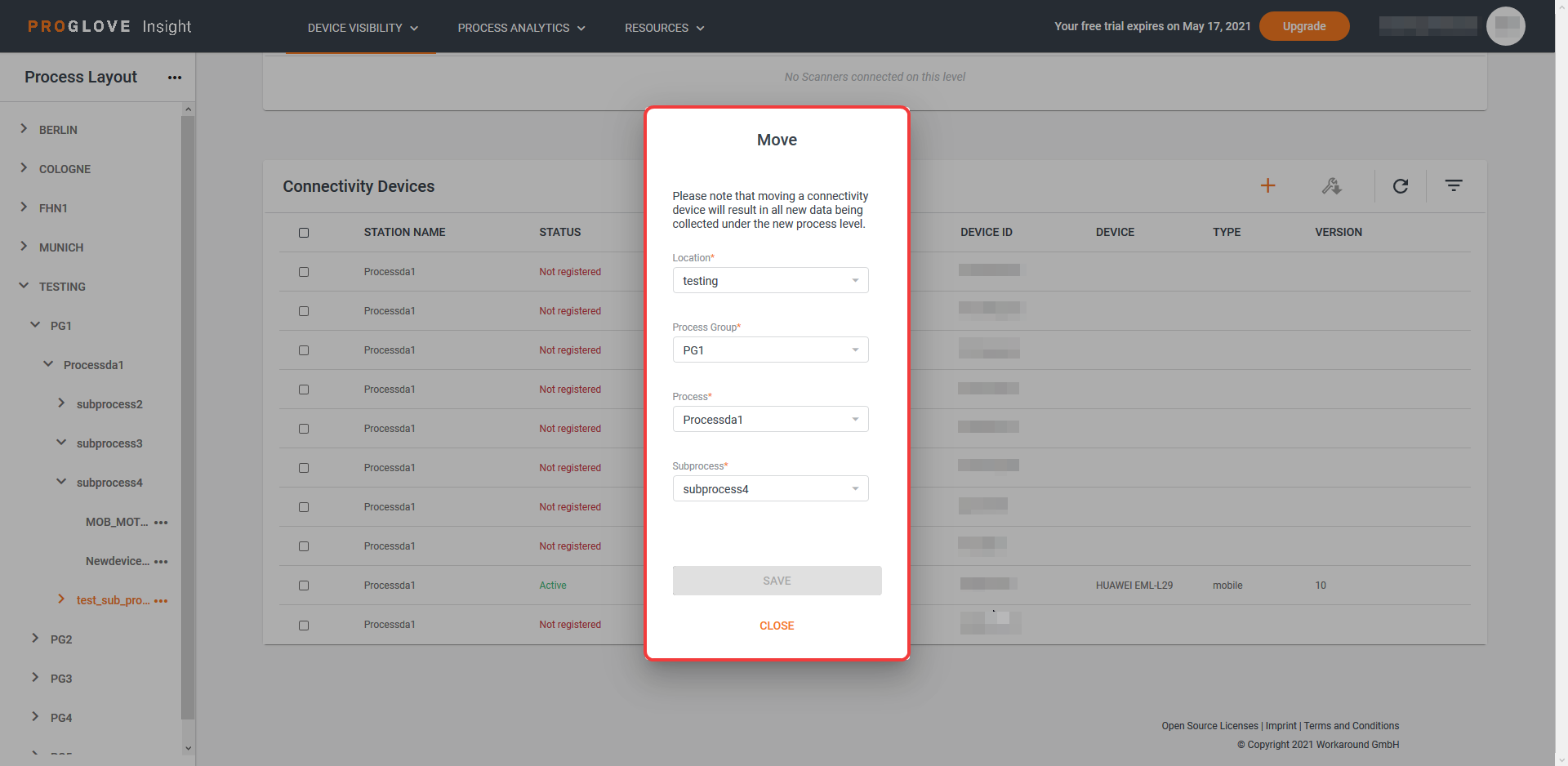The width and height of the screenshot is (1568, 766).
Task: Toggle the select-all checkbox in table header
Action: click(x=304, y=233)
